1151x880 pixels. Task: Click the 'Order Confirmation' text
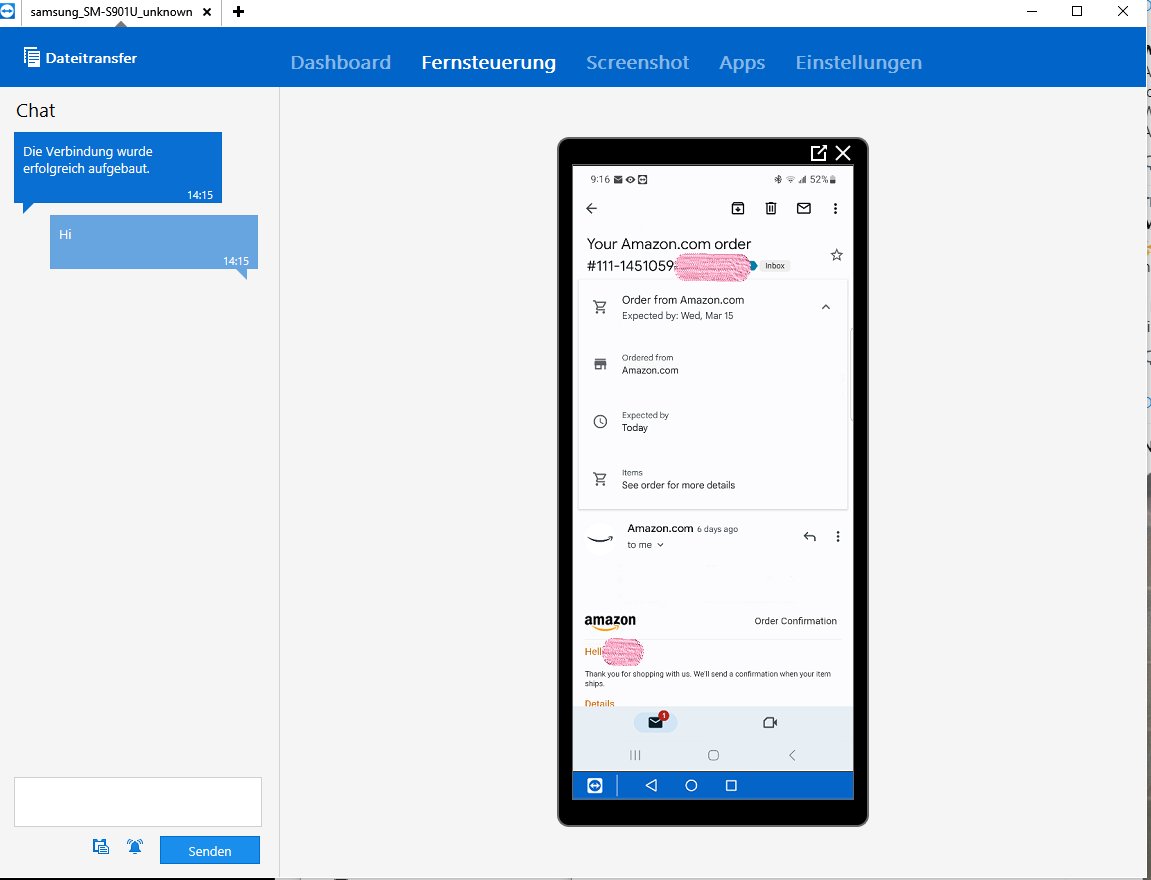point(796,621)
